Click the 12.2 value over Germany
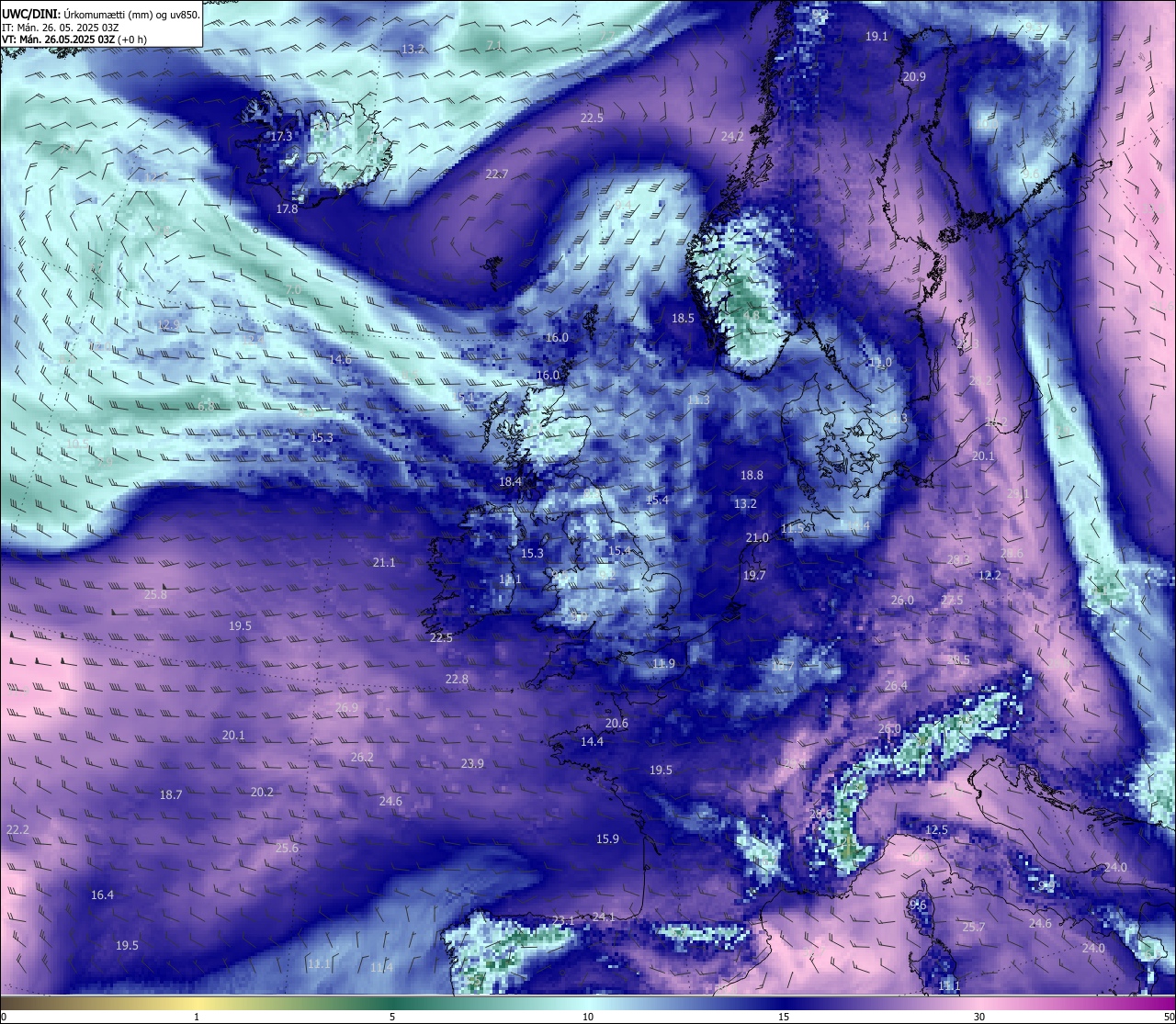 click(989, 576)
